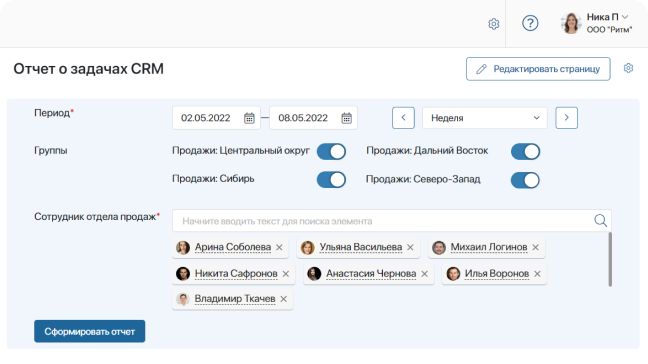The width and height of the screenshot is (648, 364).
Task: Click the Отчет о задачах CRM heading
Action: pos(88,69)
